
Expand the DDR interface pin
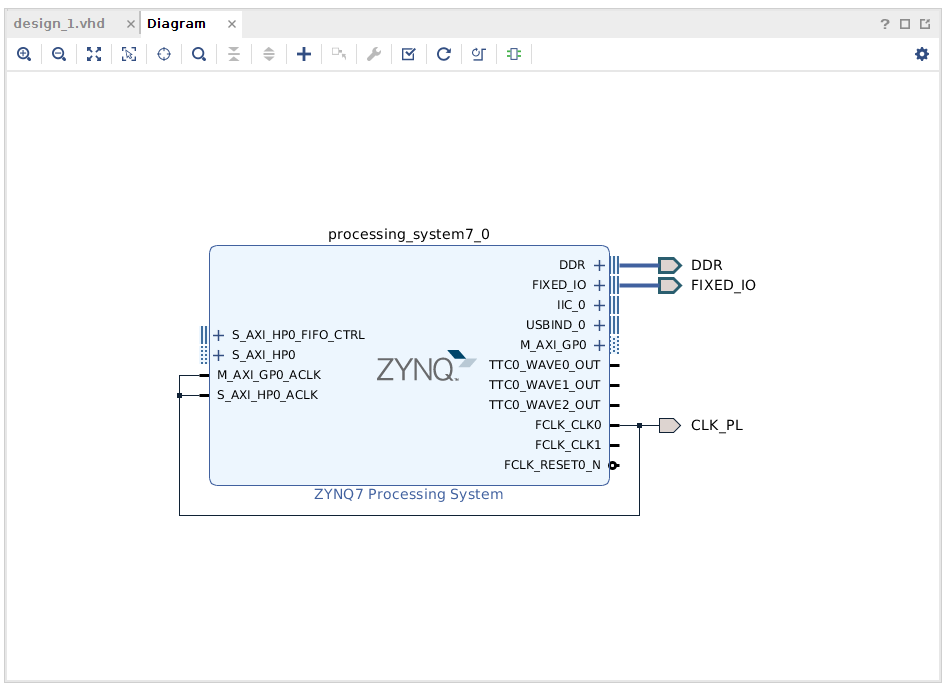pyautogui.click(x=598, y=264)
